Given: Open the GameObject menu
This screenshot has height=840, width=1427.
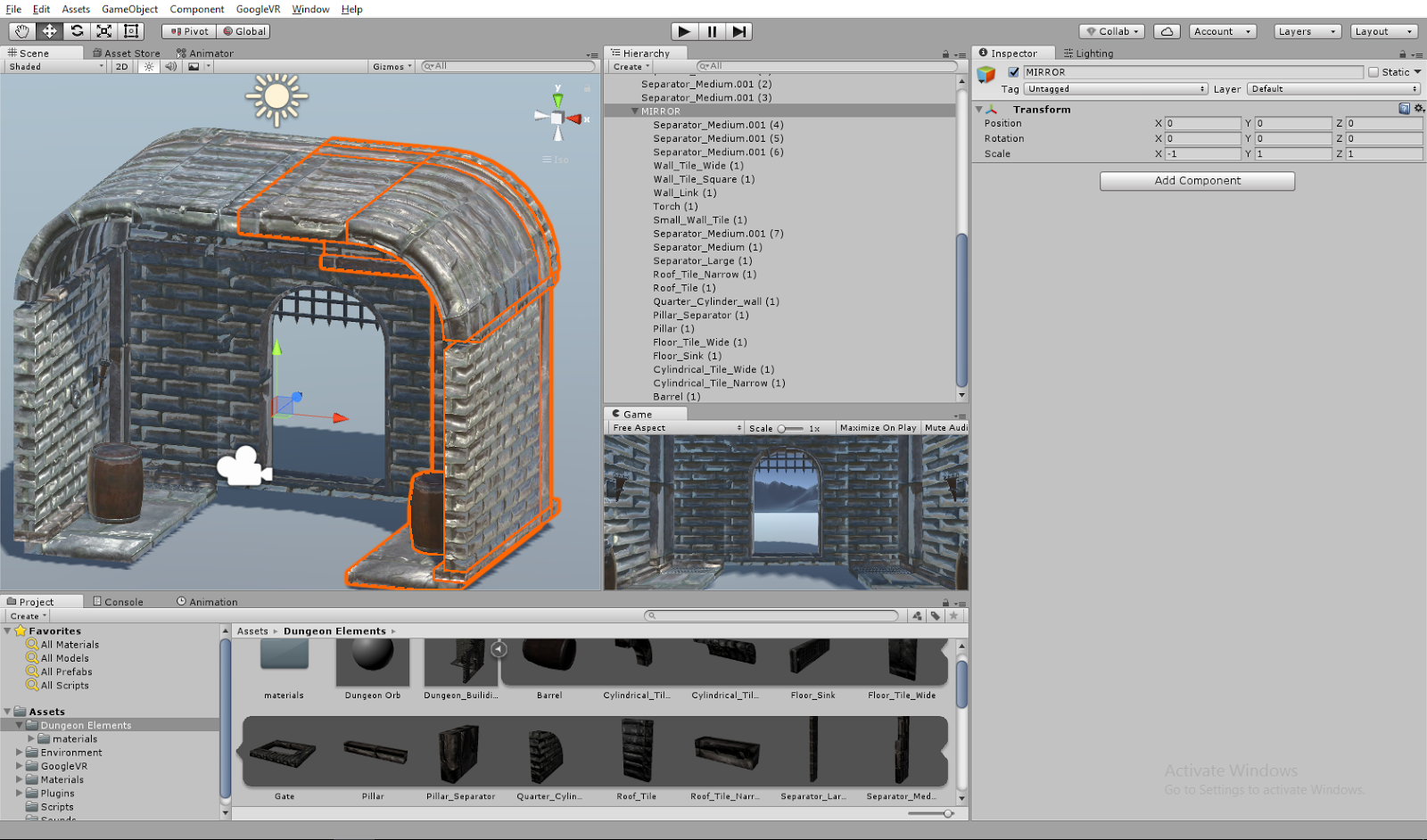Looking at the screenshot, I should coord(129,9).
